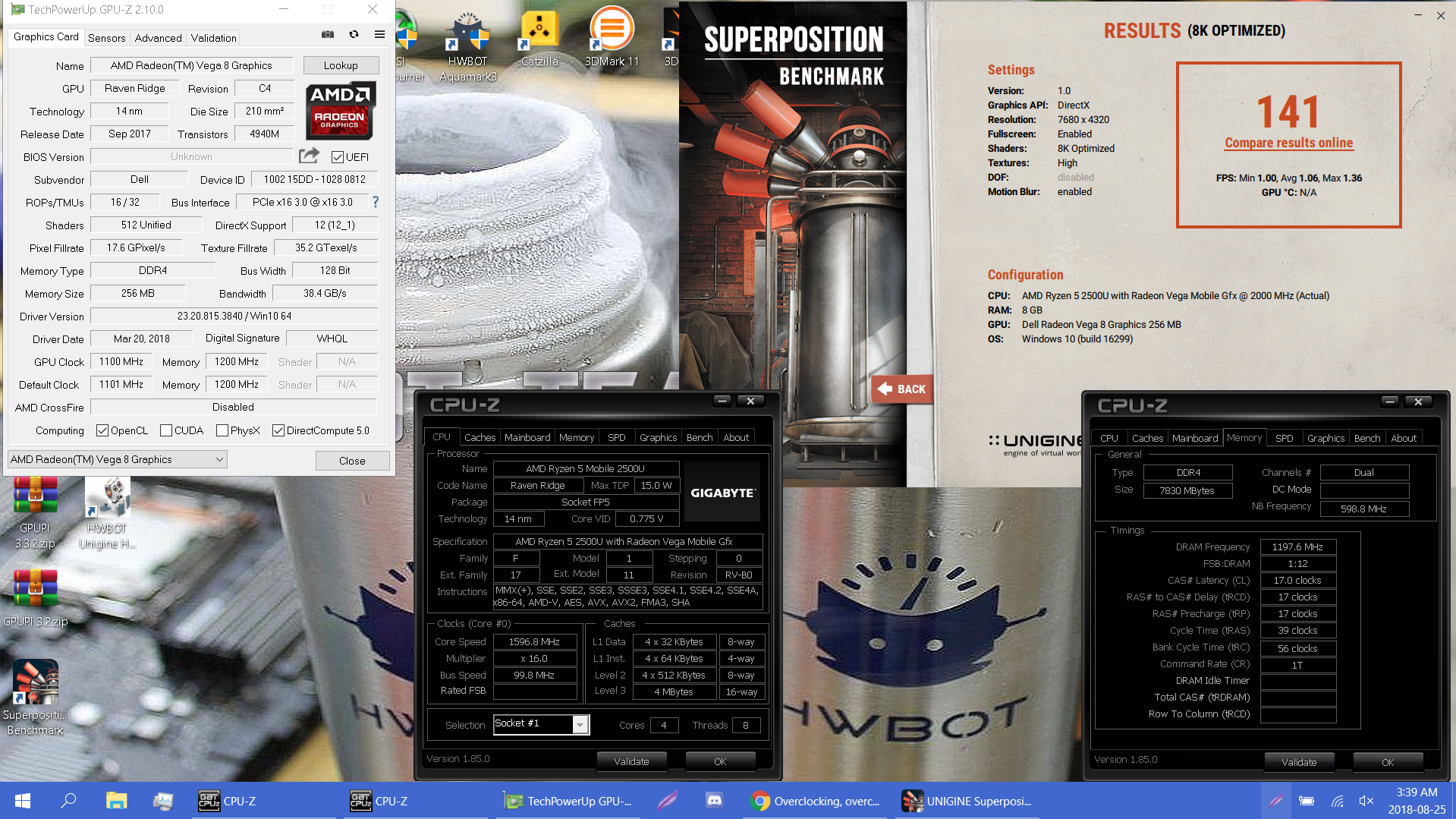The height and width of the screenshot is (819, 1456).
Task: Expand the AMD Radeon Vega 8 GPU dropdown
Action: coord(118,459)
